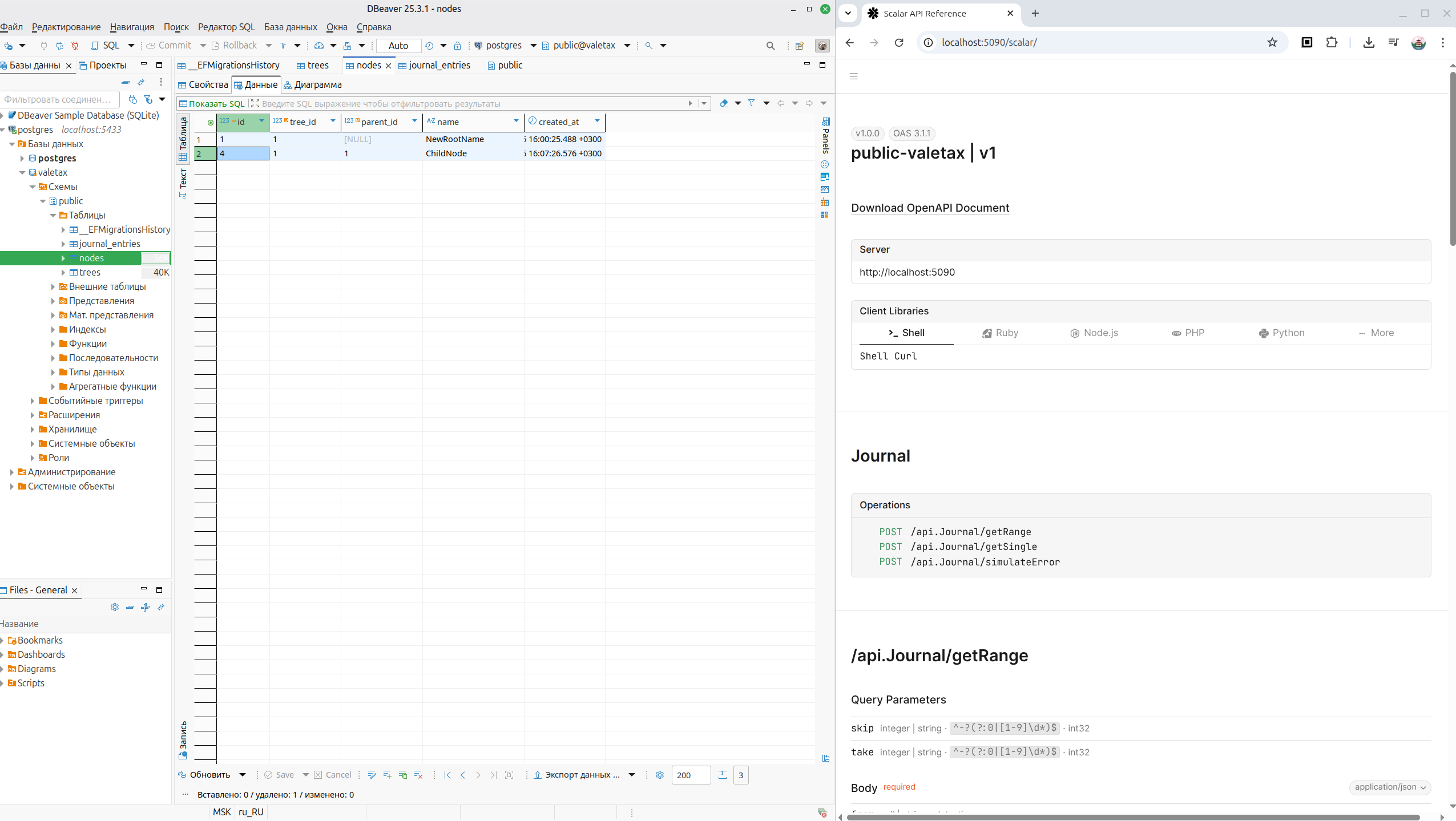Expand the trees table node
The height and width of the screenshot is (821, 1456).
63,272
